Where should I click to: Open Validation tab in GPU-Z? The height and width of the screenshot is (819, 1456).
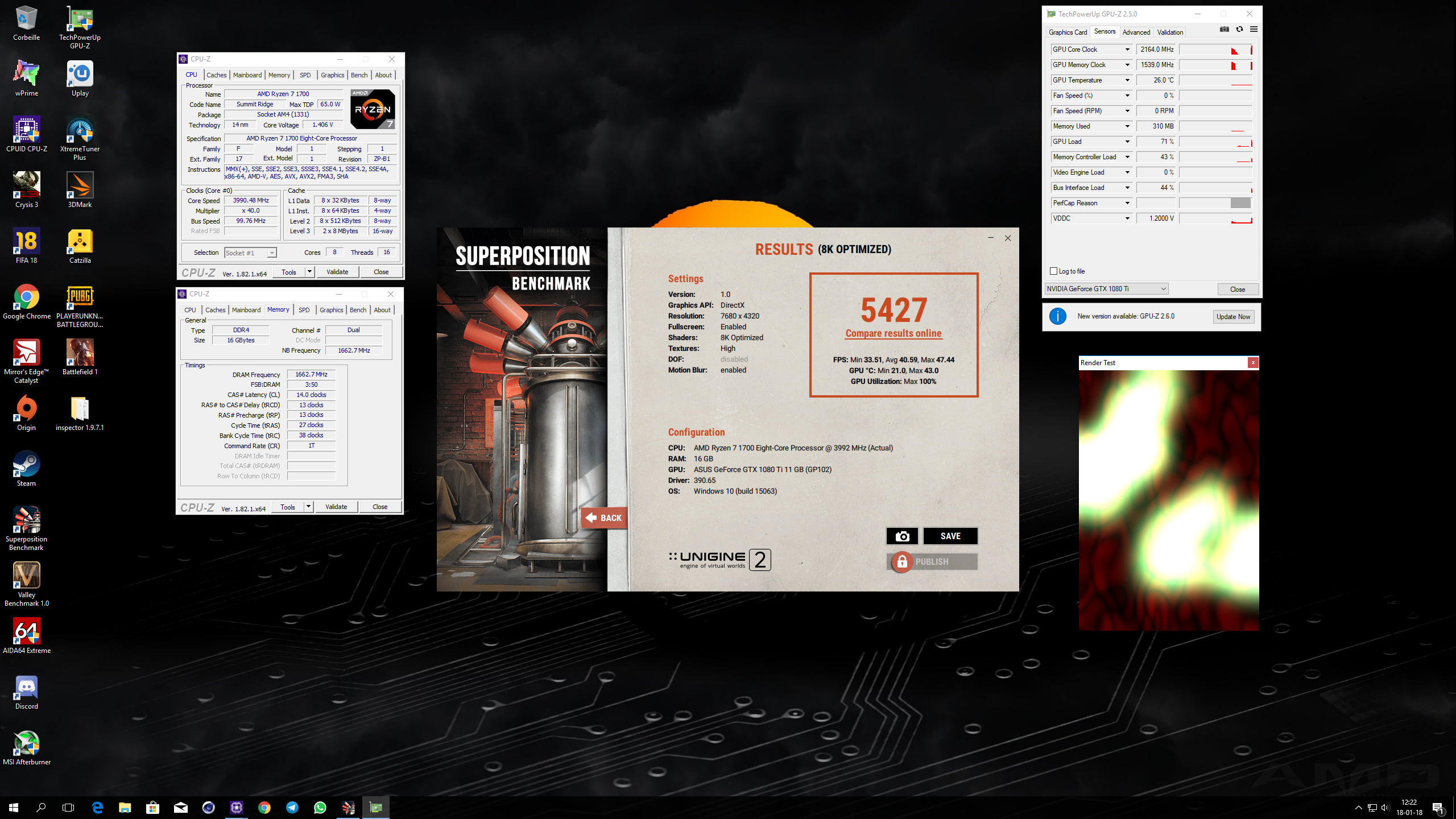(1170, 32)
